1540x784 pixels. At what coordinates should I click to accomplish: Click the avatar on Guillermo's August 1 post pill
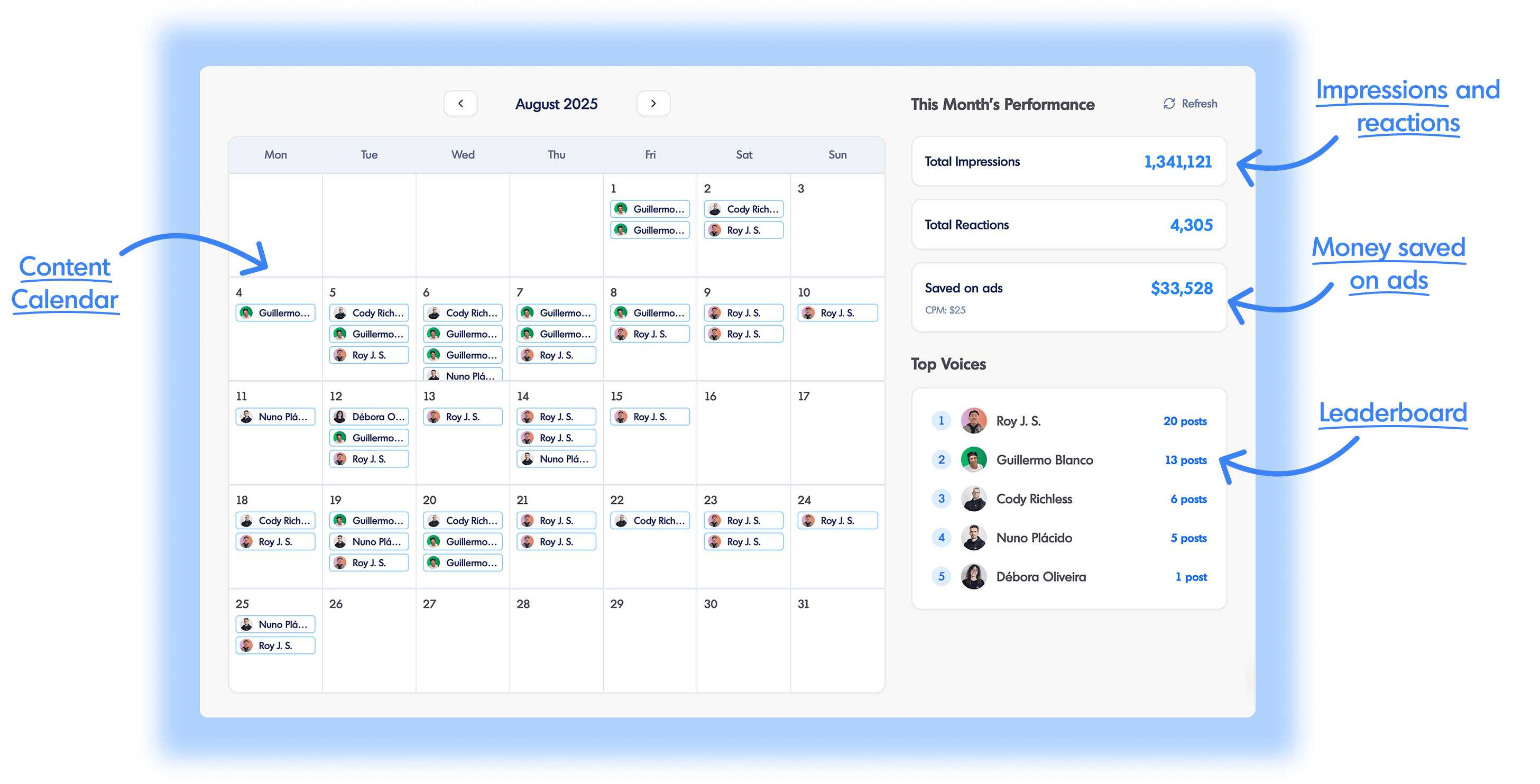[x=621, y=209]
